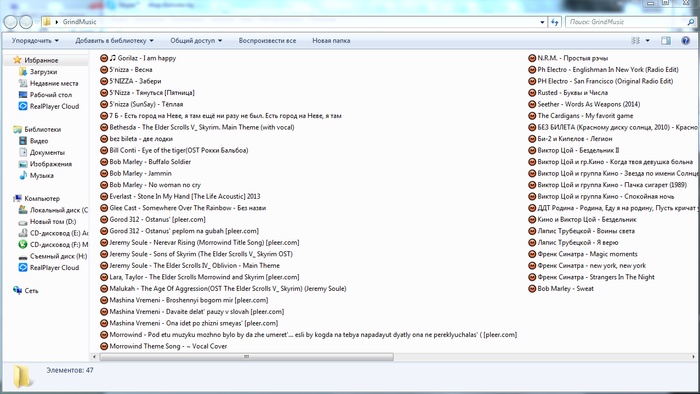Viewport: 700px width, 394px height.
Task: Select Сеть in the navigation pane
Action: [x=31, y=290]
